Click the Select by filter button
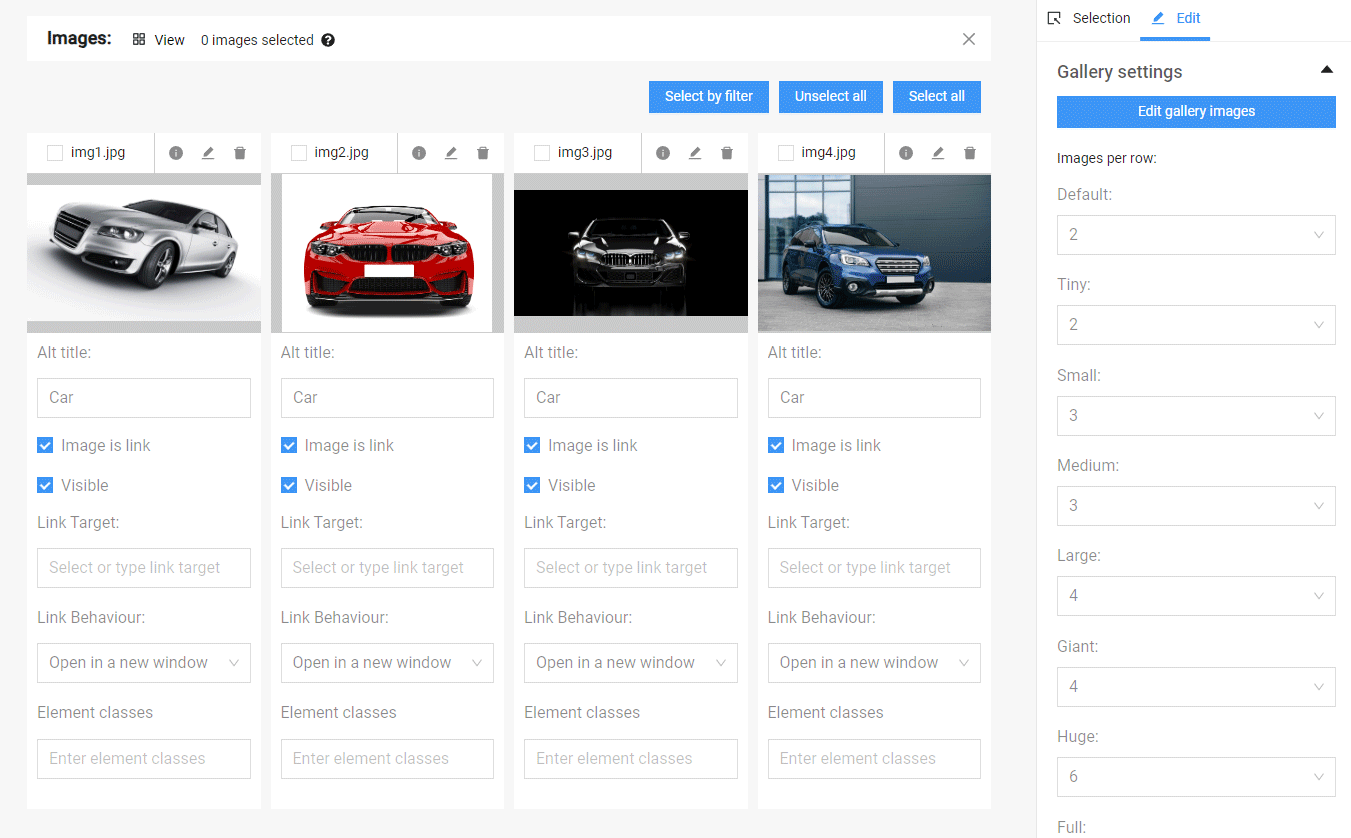This screenshot has width=1351, height=838. 708,96
